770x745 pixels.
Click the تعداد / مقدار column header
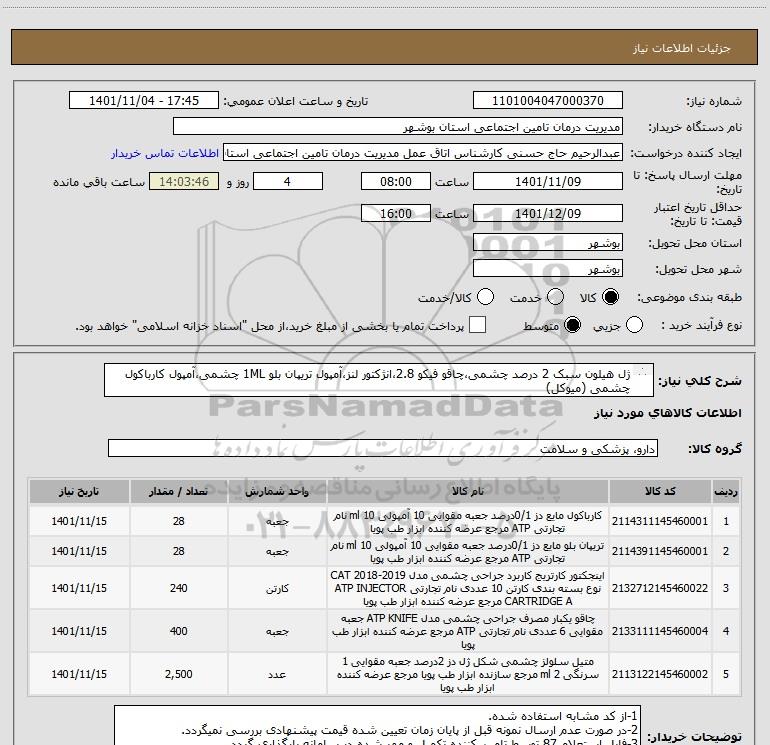click(178, 492)
